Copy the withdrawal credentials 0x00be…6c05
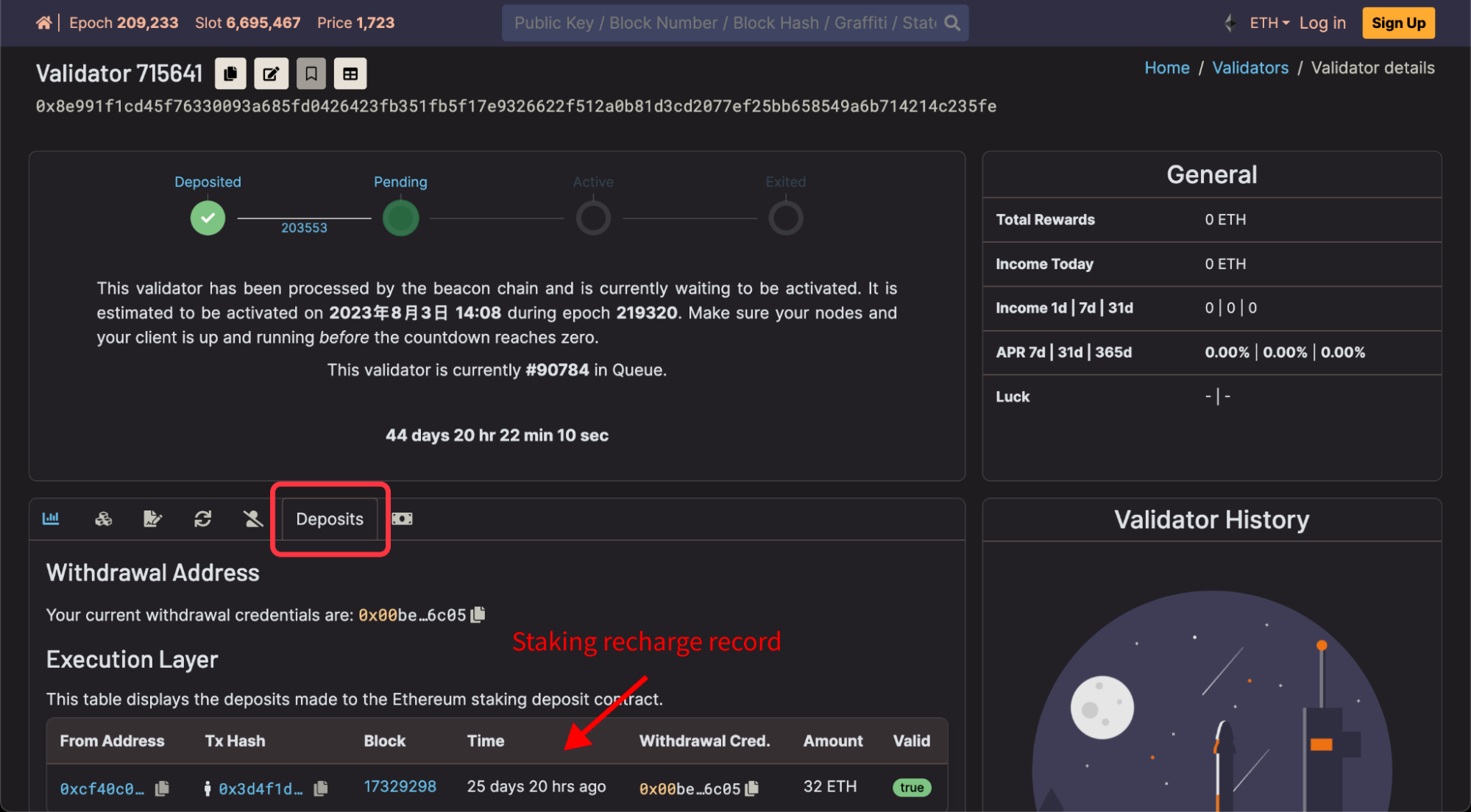The image size is (1471, 812). tap(478, 614)
